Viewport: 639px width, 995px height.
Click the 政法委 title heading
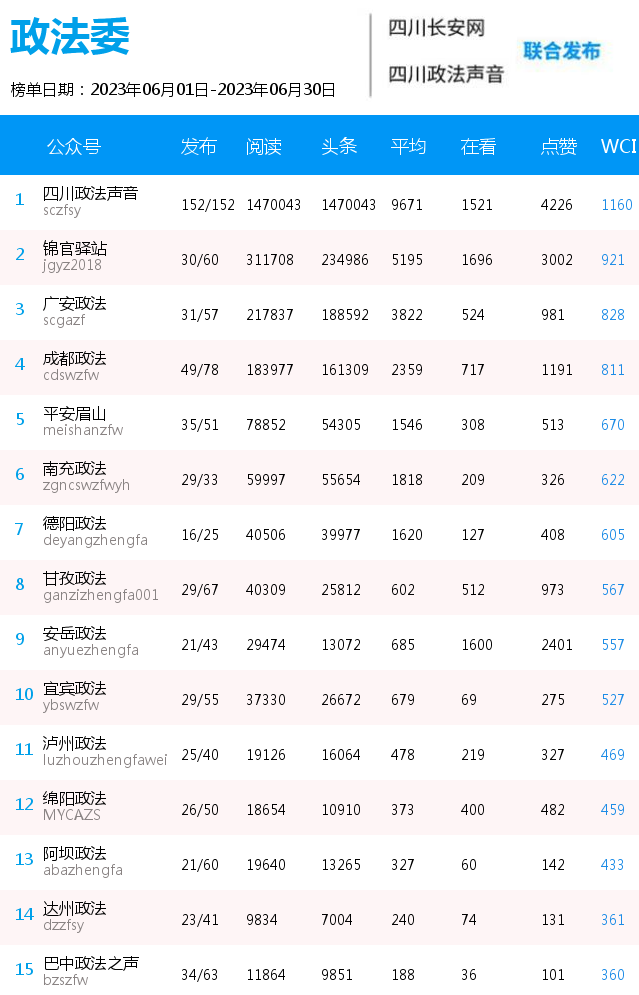[70, 37]
